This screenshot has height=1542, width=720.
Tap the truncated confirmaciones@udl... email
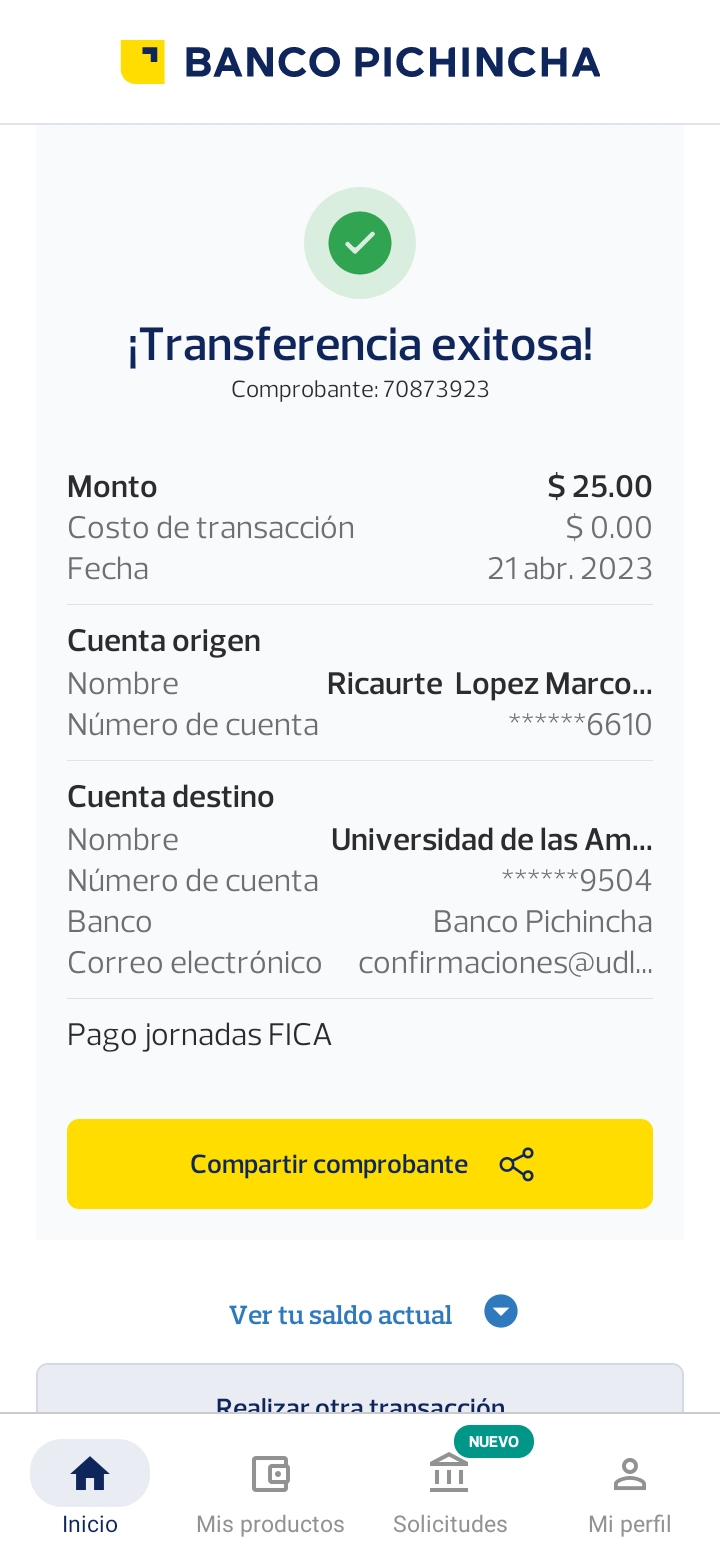coord(505,962)
